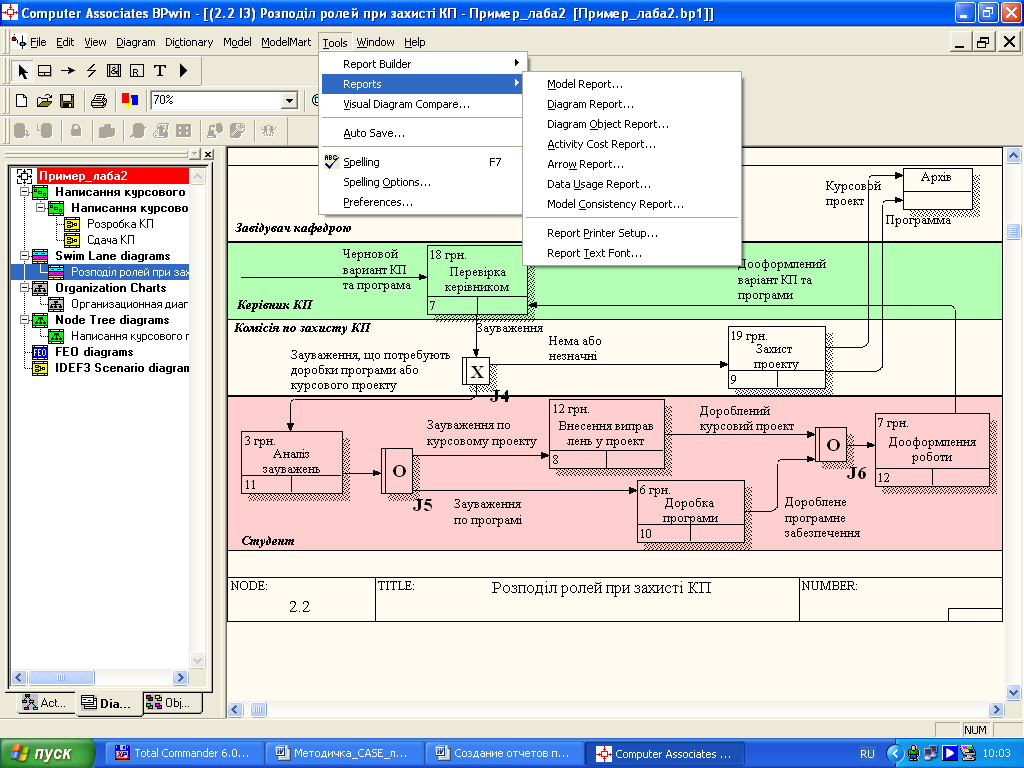This screenshot has width=1024, height=768.
Task: Click the Swim Lane diagrams folder icon
Action: coord(40,256)
